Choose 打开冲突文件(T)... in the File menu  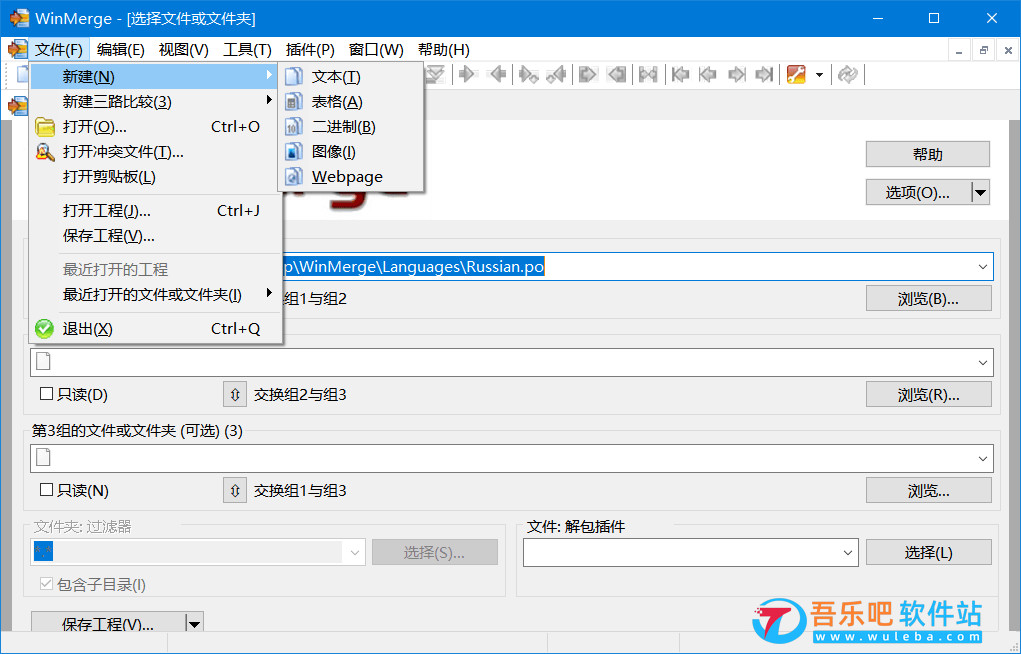[156, 152]
